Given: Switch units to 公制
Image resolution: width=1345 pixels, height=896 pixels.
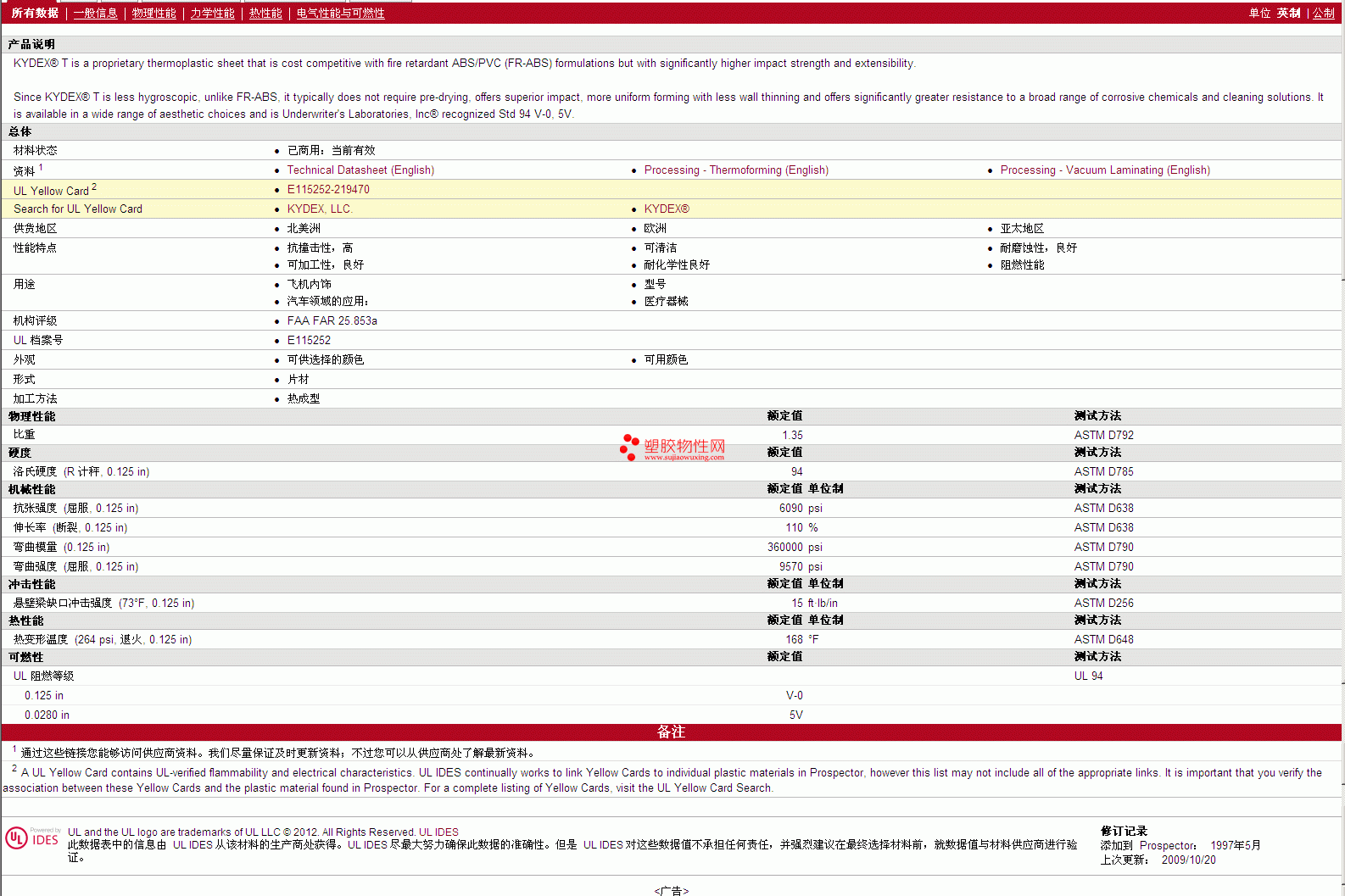Looking at the screenshot, I should click(x=1324, y=14).
